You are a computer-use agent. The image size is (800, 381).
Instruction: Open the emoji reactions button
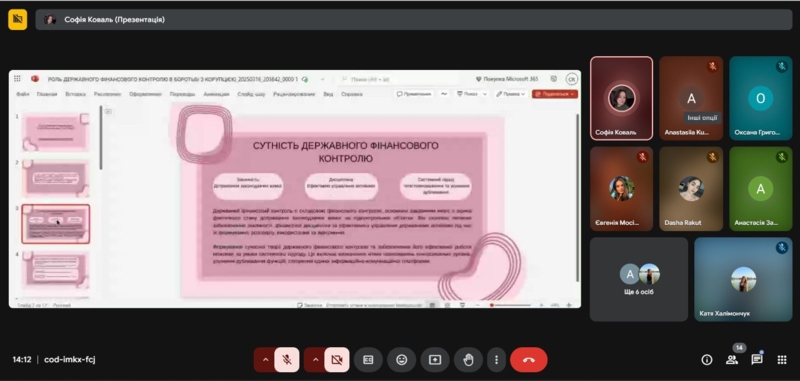click(402, 360)
